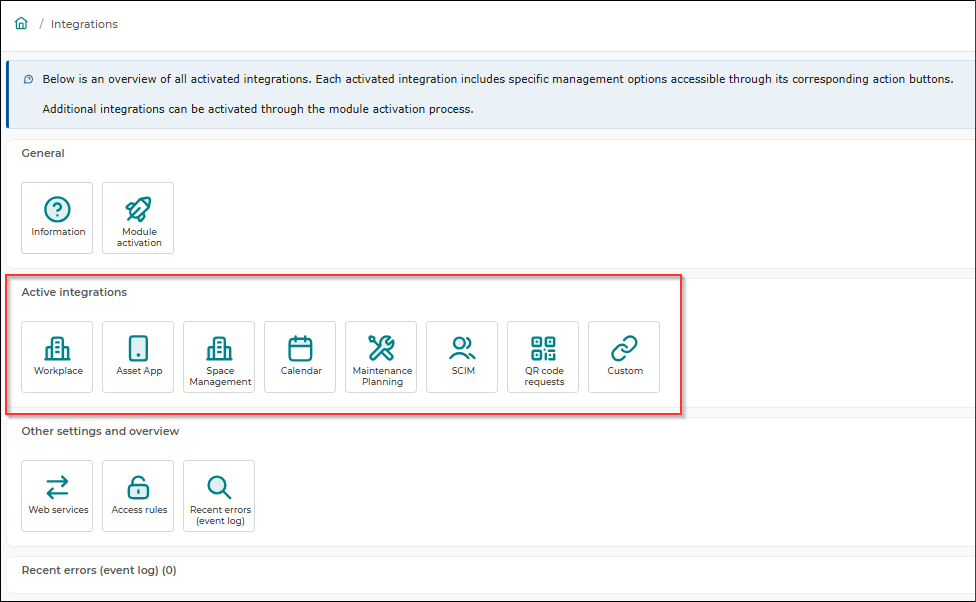Click the 'General' section heading
Viewport: 976px width, 602px height.
coord(43,153)
